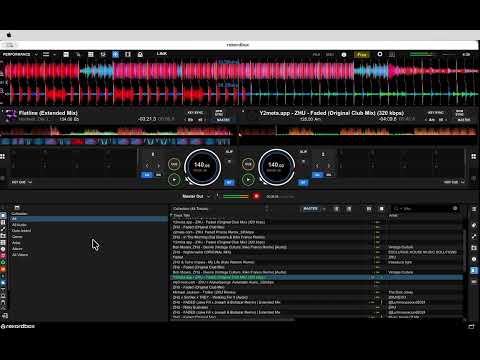
Task: Open the left HOT CUE pad mode dropdown
Action: 22,182
